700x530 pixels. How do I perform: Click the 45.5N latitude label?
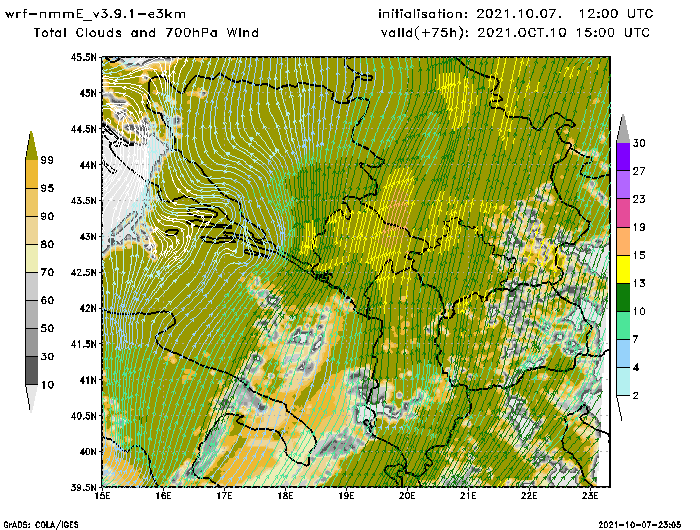point(83,58)
